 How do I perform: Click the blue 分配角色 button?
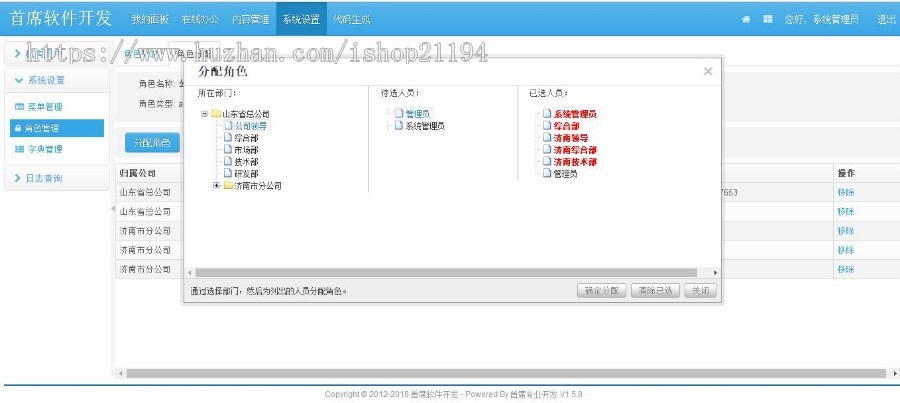(152, 142)
